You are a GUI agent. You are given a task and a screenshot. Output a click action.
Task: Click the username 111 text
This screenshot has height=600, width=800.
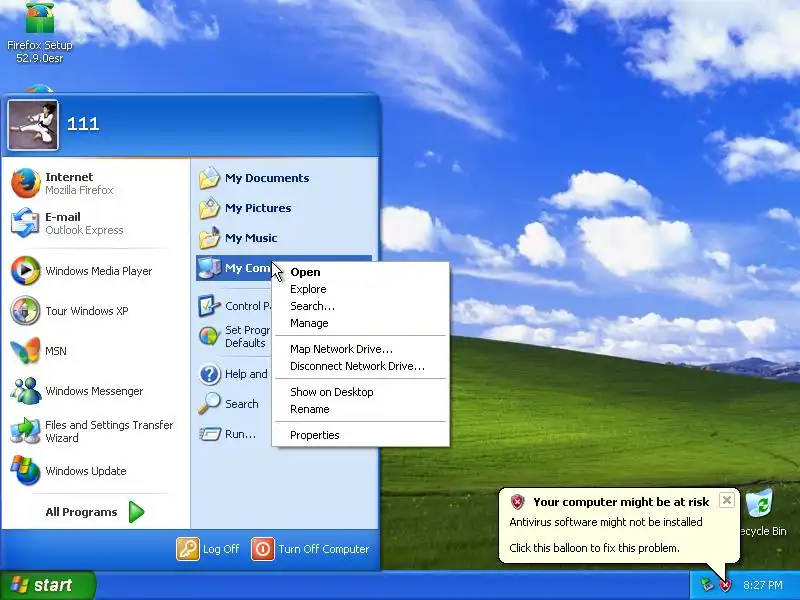[x=83, y=124]
